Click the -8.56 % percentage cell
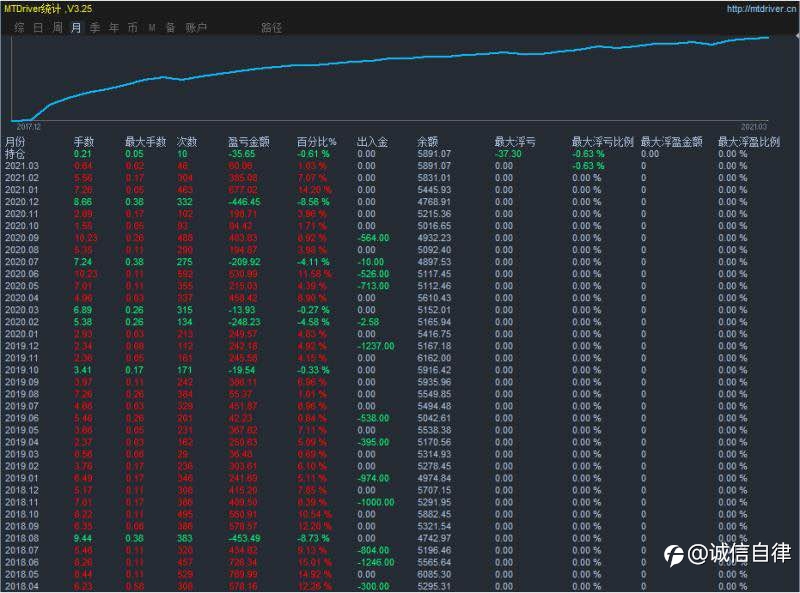800x593 pixels. [313, 202]
